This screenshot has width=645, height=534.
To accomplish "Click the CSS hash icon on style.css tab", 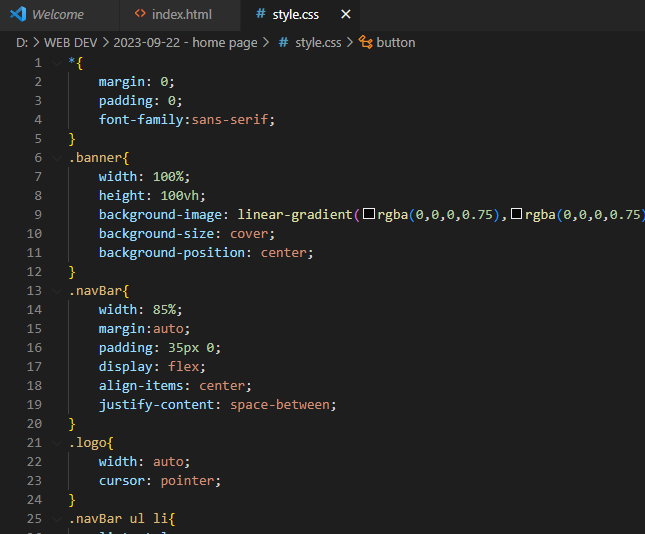I will (260, 14).
